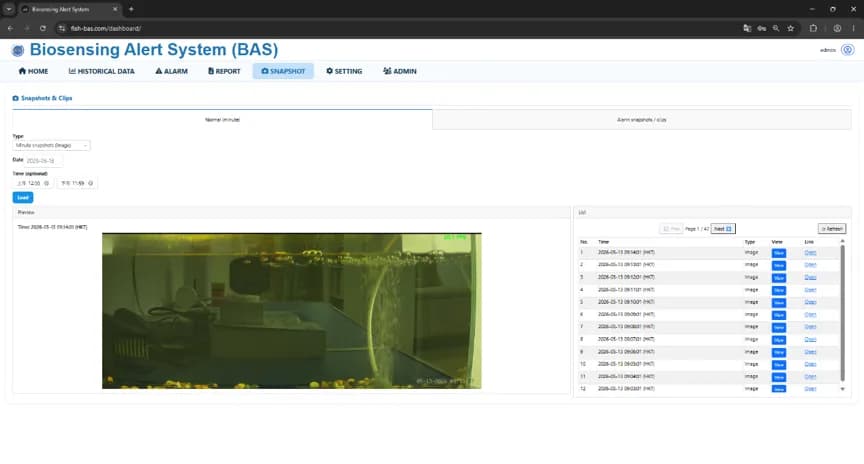Click the end time input field
864x464 pixels.
point(77,183)
